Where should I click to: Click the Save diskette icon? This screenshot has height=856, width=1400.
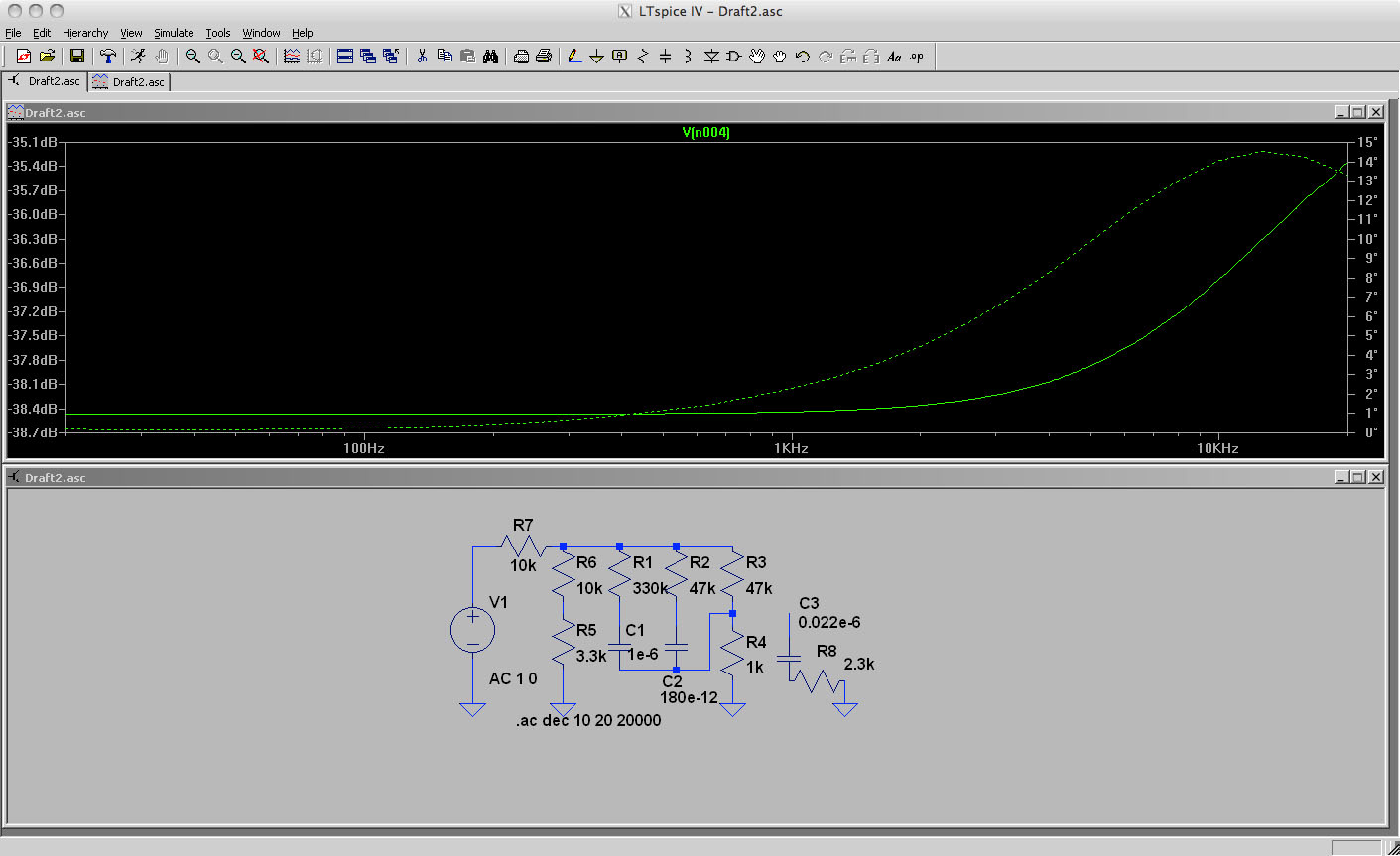[x=77, y=57]
